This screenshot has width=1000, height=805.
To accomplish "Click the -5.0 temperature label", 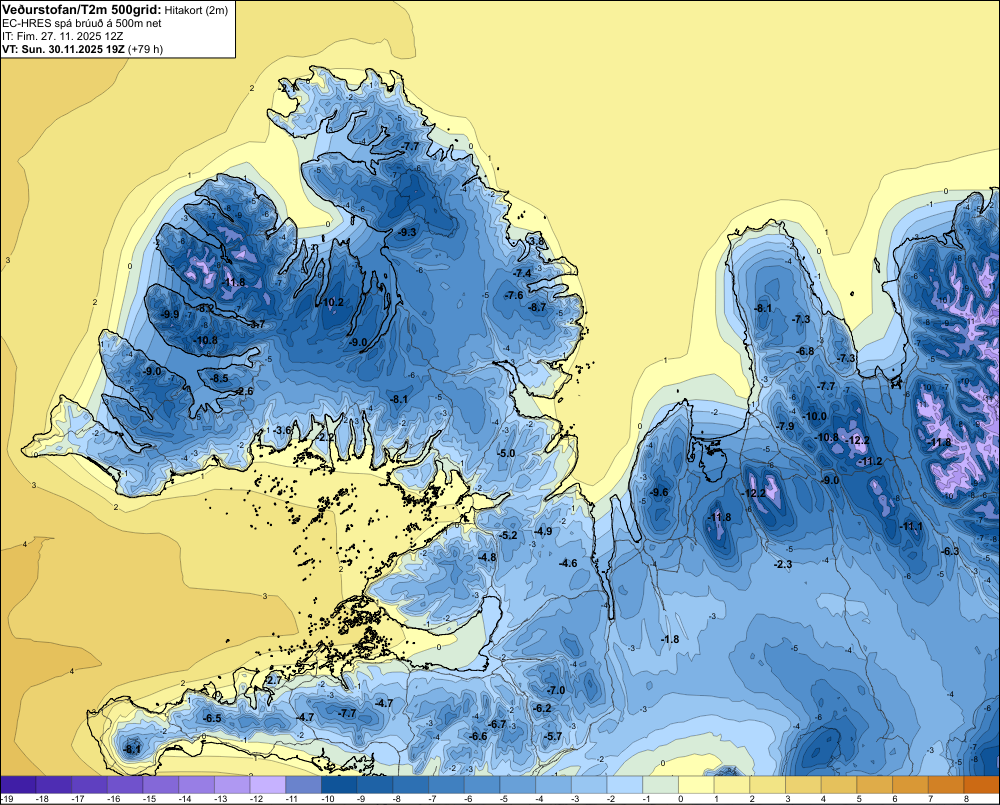I will click(x=506, y=454).
